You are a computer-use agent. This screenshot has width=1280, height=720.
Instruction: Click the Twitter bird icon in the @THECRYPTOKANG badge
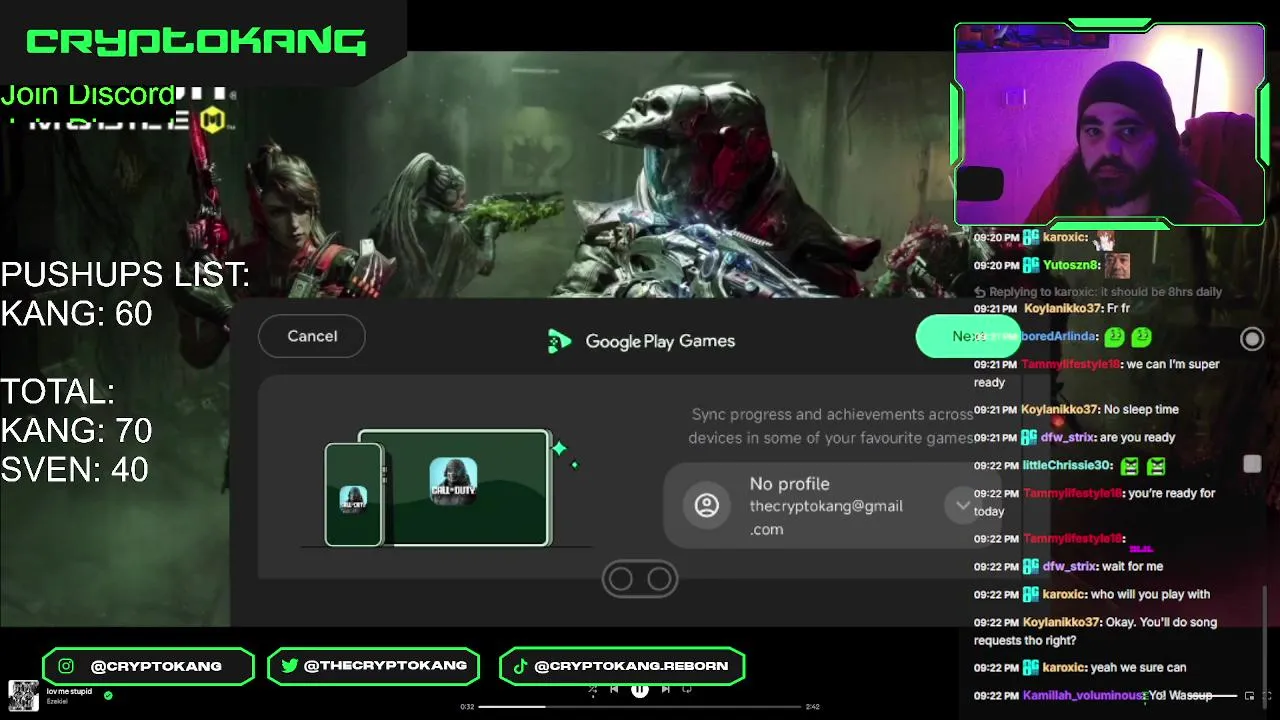[290, 666]
